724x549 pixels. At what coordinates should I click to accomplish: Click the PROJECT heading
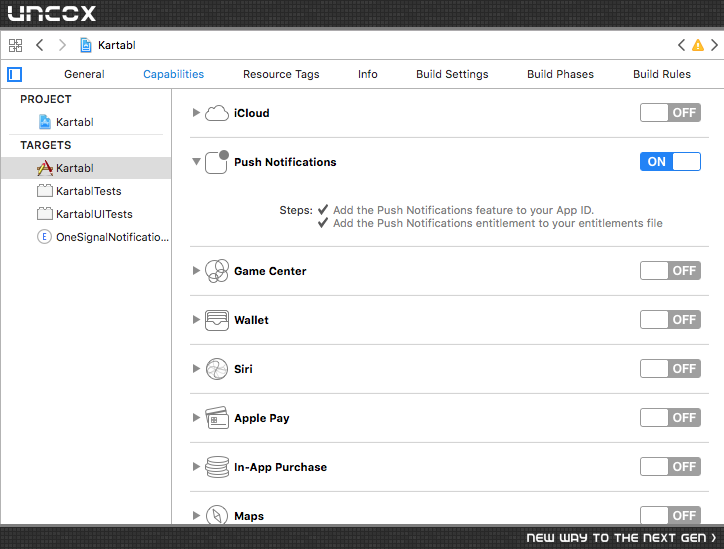click(46, 99)
